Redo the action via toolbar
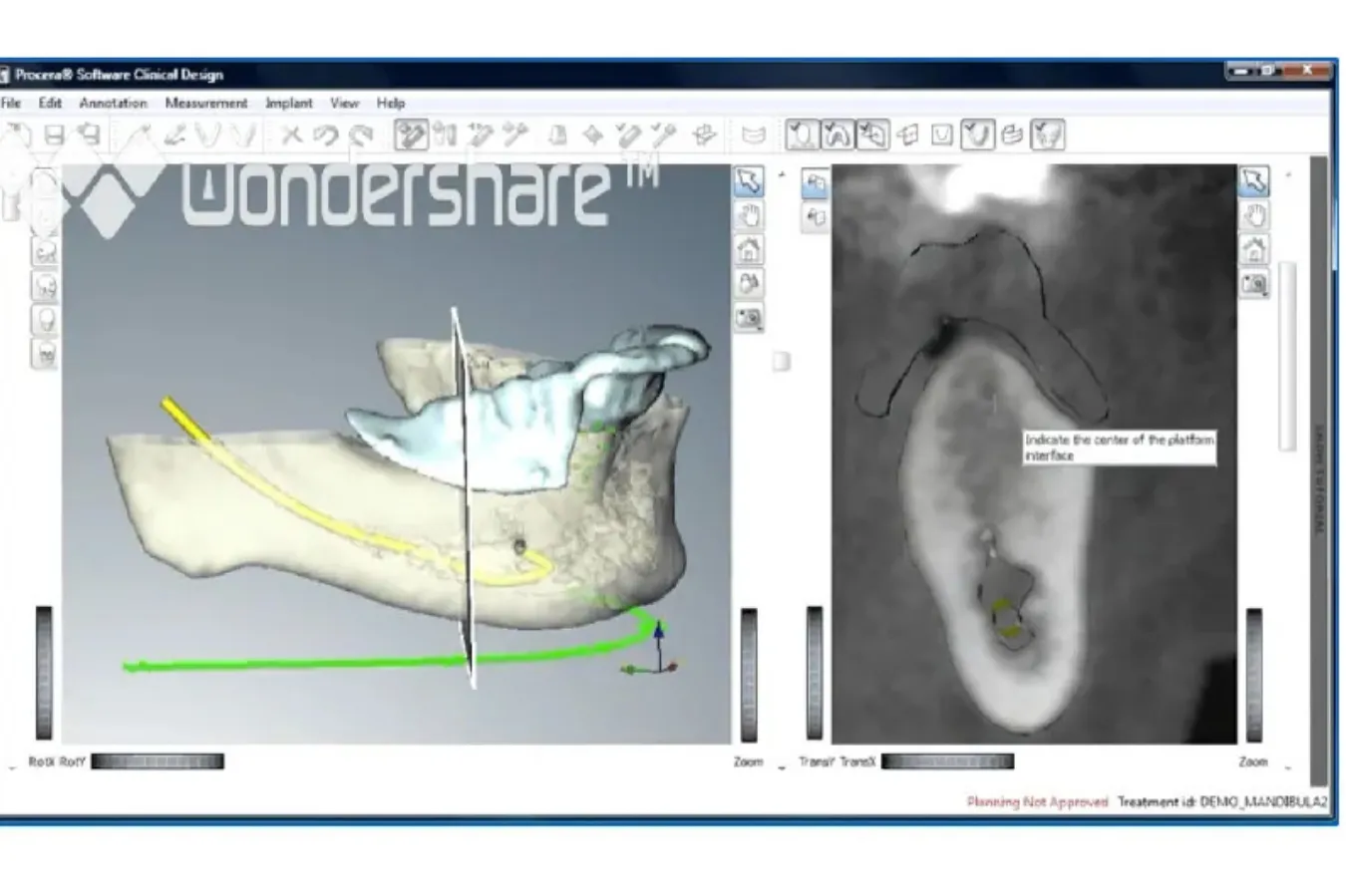The height and width of the screenshot is (896, 1346). pos(361,135)
